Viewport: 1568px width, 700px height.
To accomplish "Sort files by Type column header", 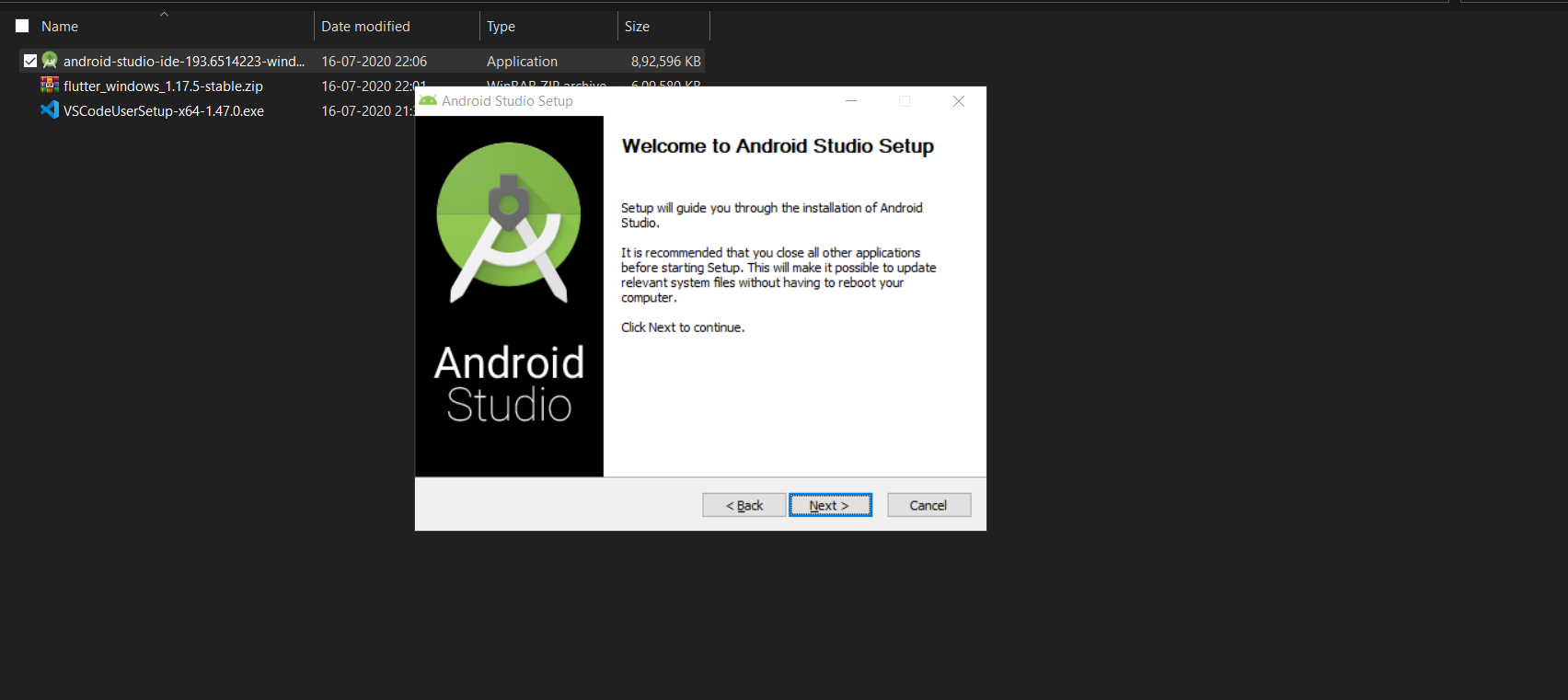I will coord(501,27).
